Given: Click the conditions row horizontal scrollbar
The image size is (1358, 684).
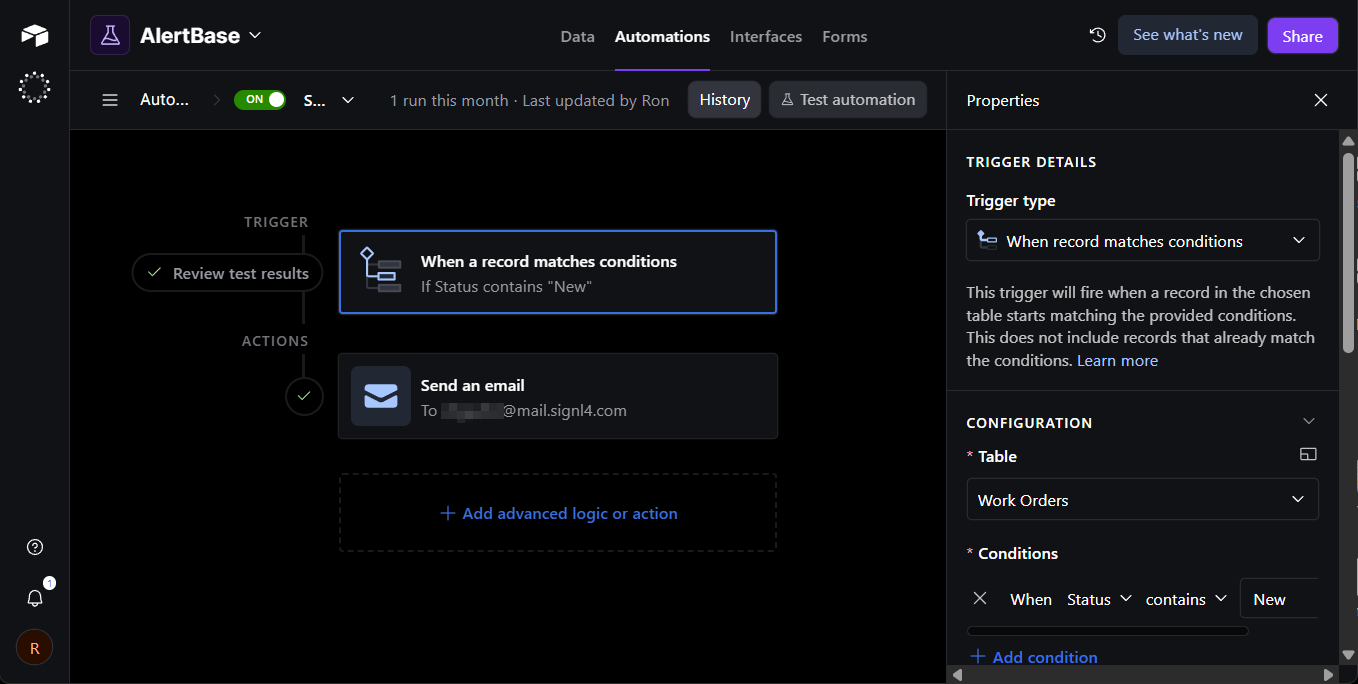Looking at the screenshot, I should pos(1108,631).
